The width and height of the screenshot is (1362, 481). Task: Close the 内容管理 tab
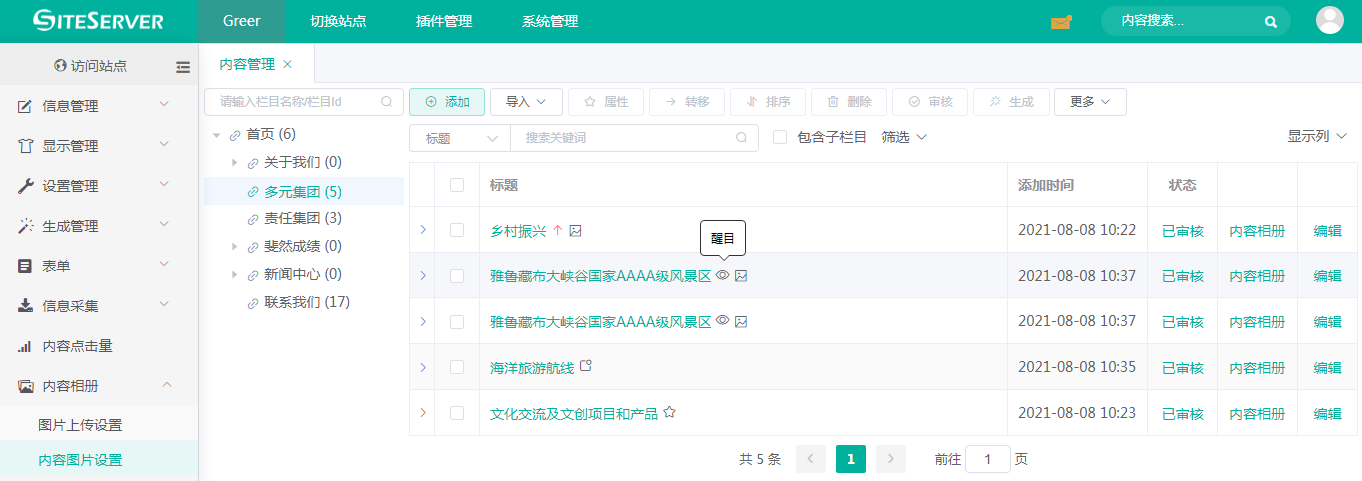click(288, 64)
